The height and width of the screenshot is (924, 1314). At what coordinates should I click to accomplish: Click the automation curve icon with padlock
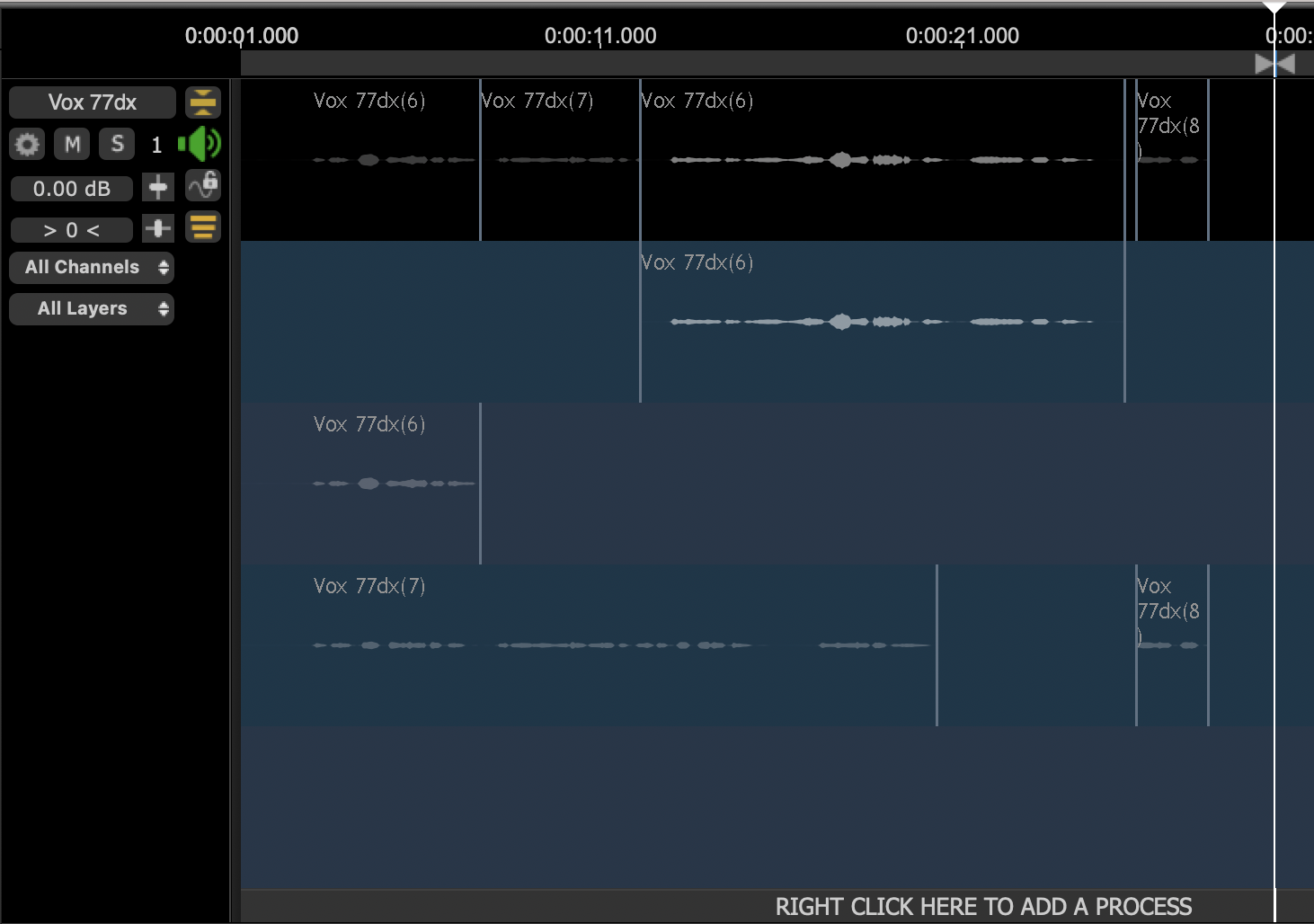[x=201, y=185]
